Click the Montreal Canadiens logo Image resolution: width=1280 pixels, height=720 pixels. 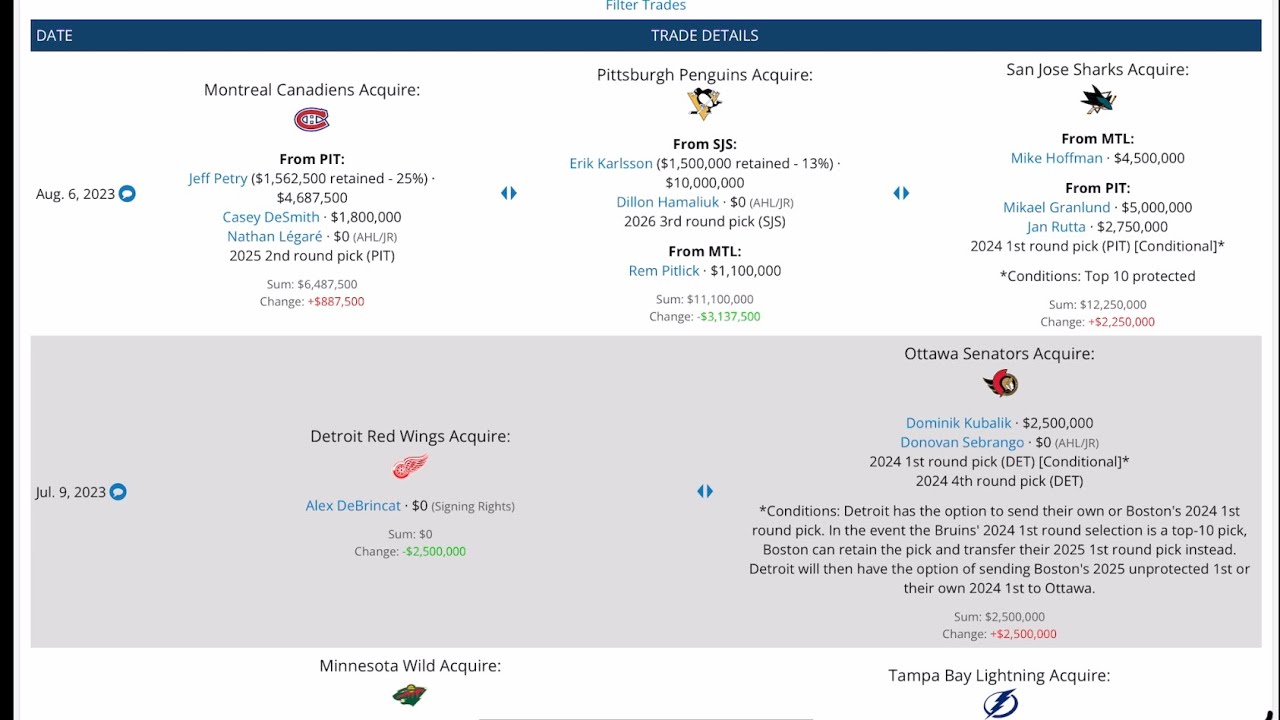311,120
